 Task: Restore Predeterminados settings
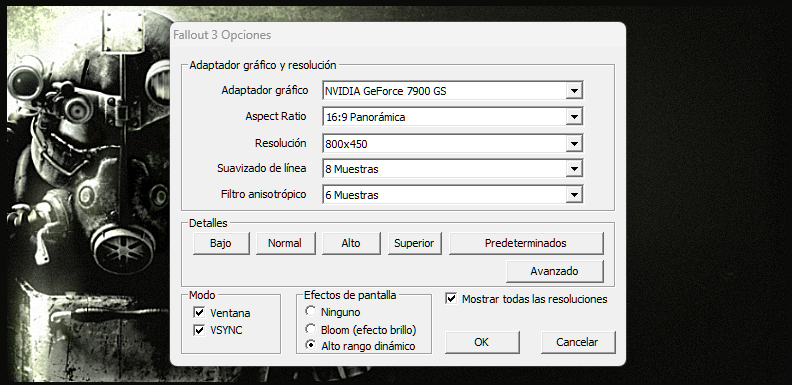tap(526, 243)
